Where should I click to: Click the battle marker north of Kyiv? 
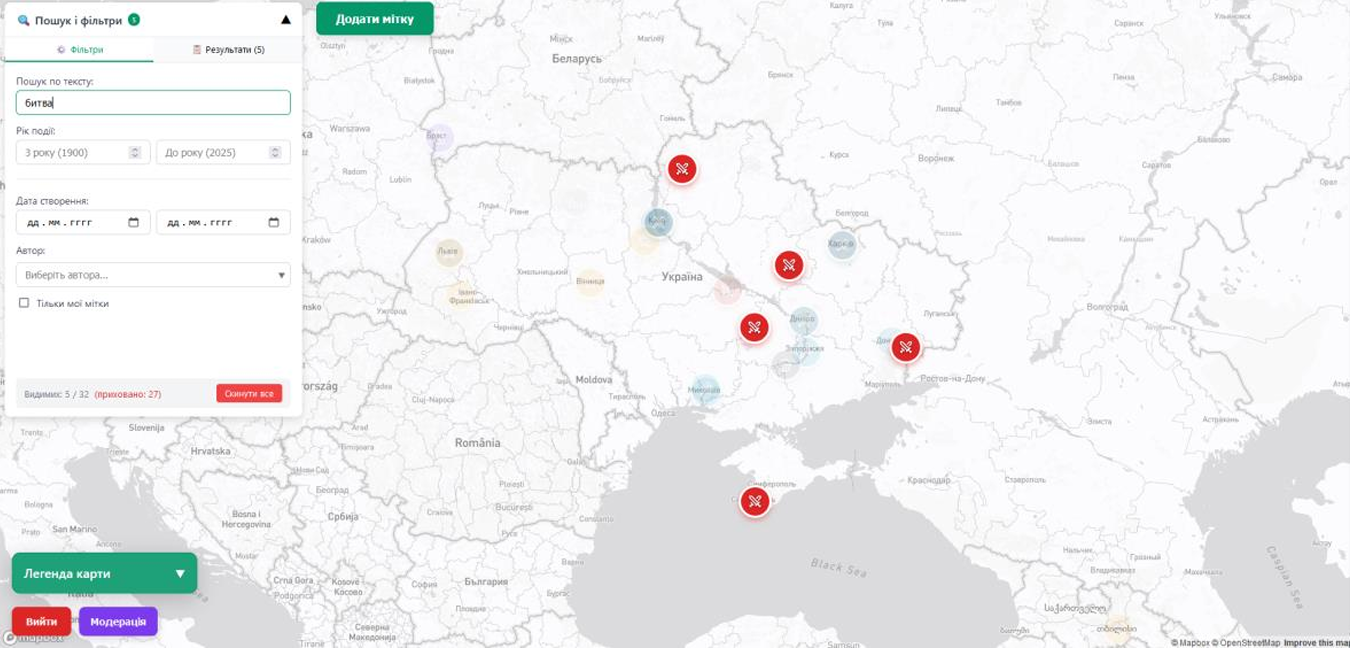click(682, 169)
